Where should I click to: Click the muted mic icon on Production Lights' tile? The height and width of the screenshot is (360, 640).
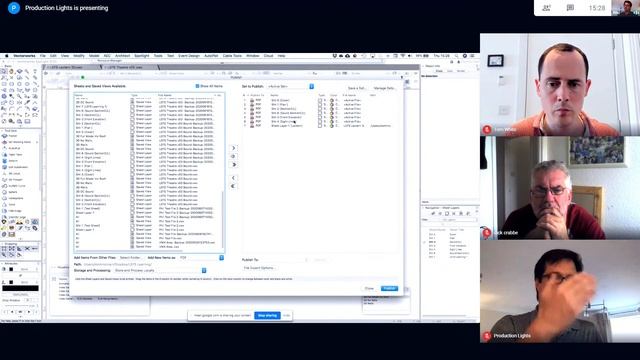(487, 336)
